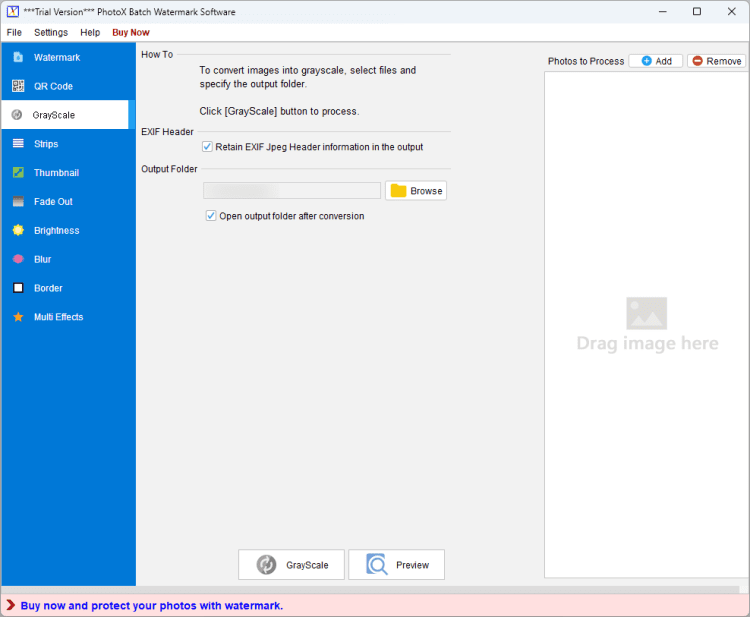Toggle Retain EXIF Jpeg Header checkbox
The width and height of the screenshot is (750, 617).
point(207,147)
